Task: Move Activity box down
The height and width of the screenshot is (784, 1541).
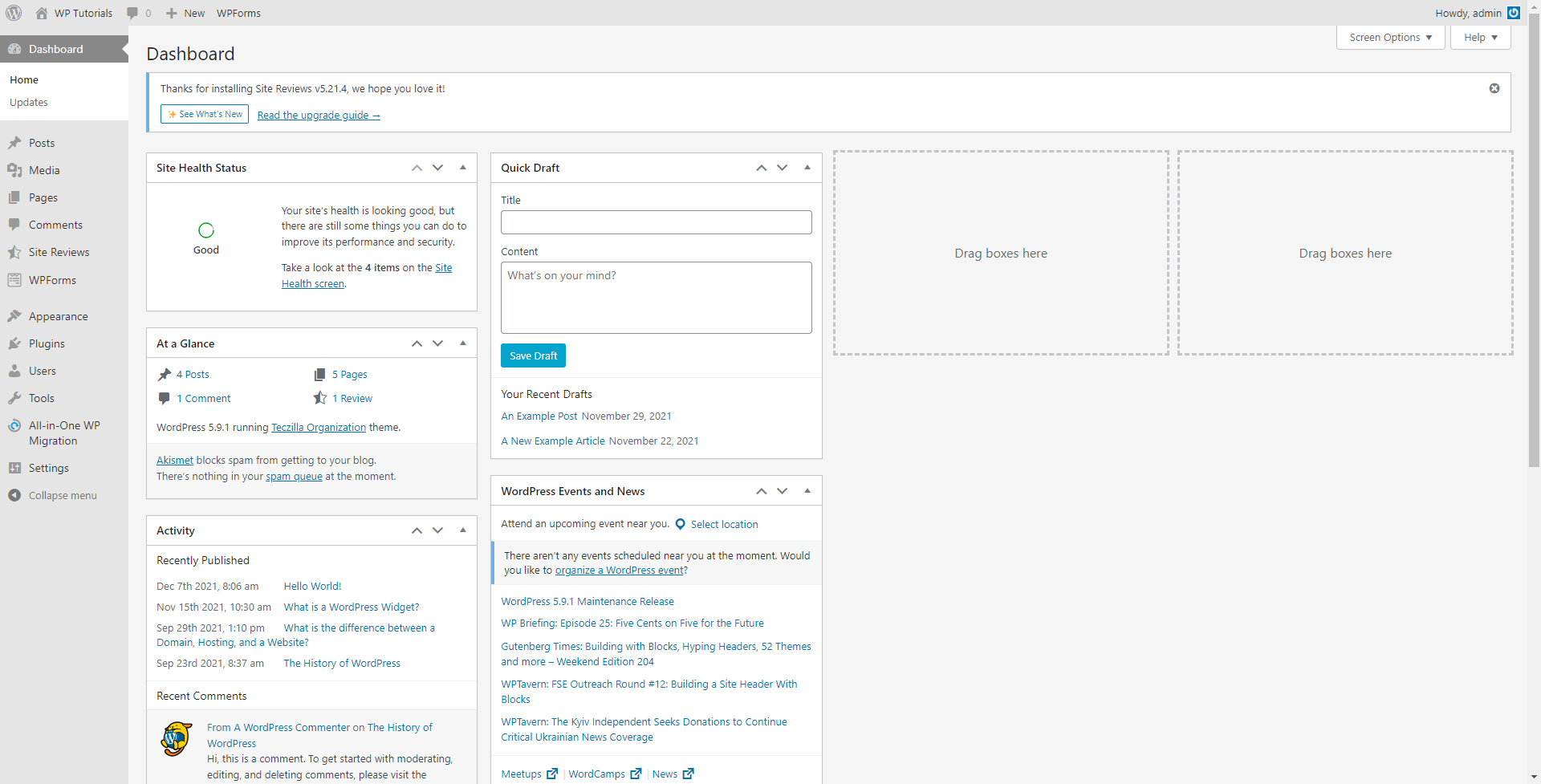Action: point(437,530)
